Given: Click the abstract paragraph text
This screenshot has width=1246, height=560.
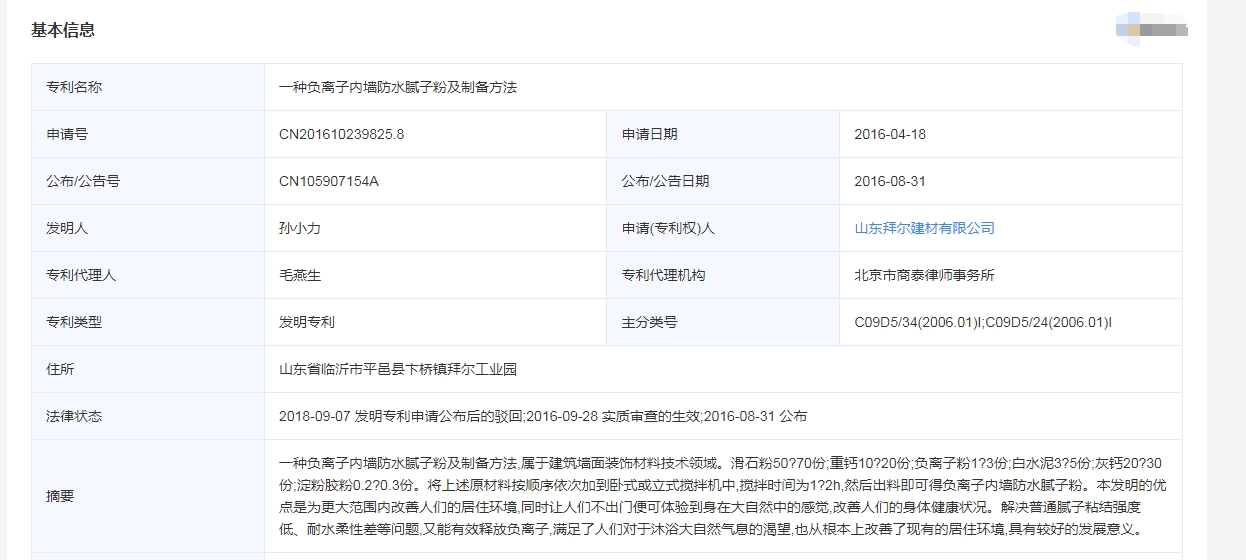Looking at the screenshot, I should [720, 496].
